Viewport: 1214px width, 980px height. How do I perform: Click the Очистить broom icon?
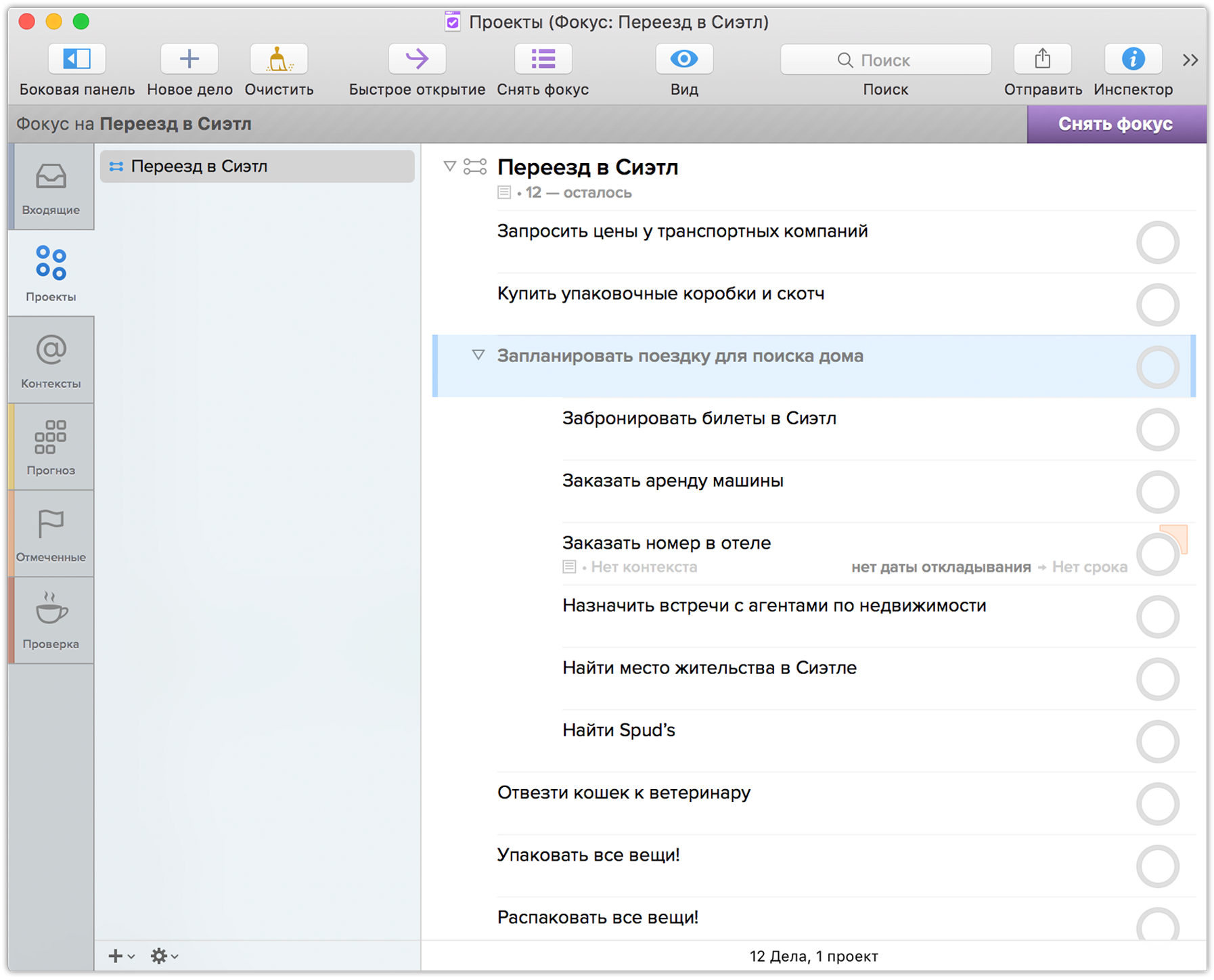[x=279, y=59]
